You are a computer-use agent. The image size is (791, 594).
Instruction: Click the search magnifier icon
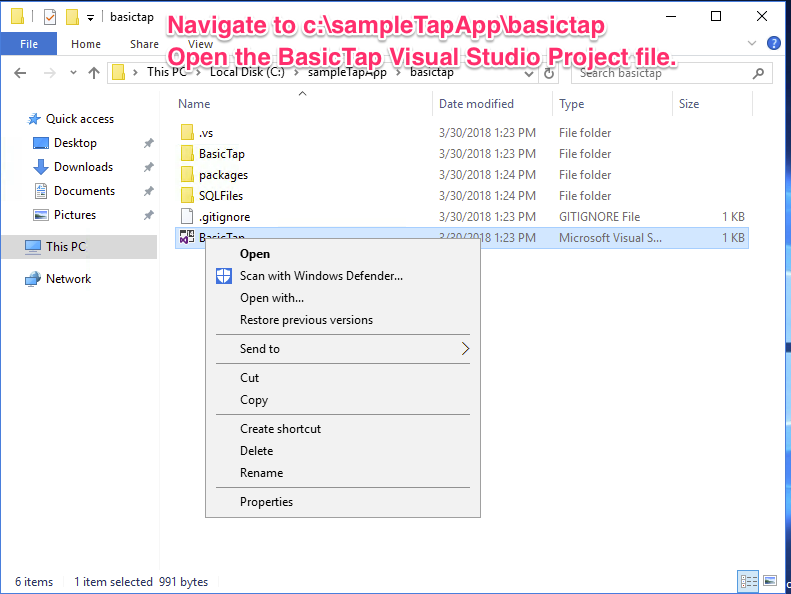(x=758, y=74)
